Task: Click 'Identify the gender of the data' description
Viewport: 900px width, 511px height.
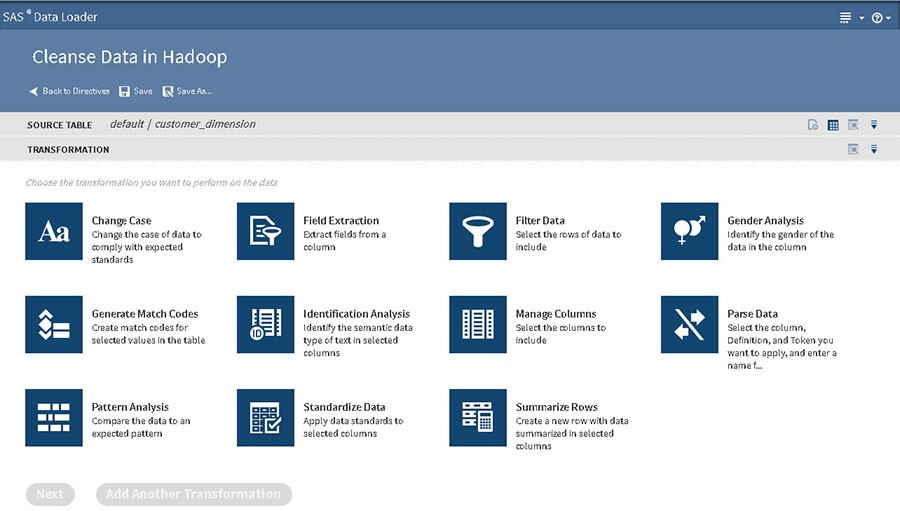Action: pyautogui.click(x=781, y=241)
